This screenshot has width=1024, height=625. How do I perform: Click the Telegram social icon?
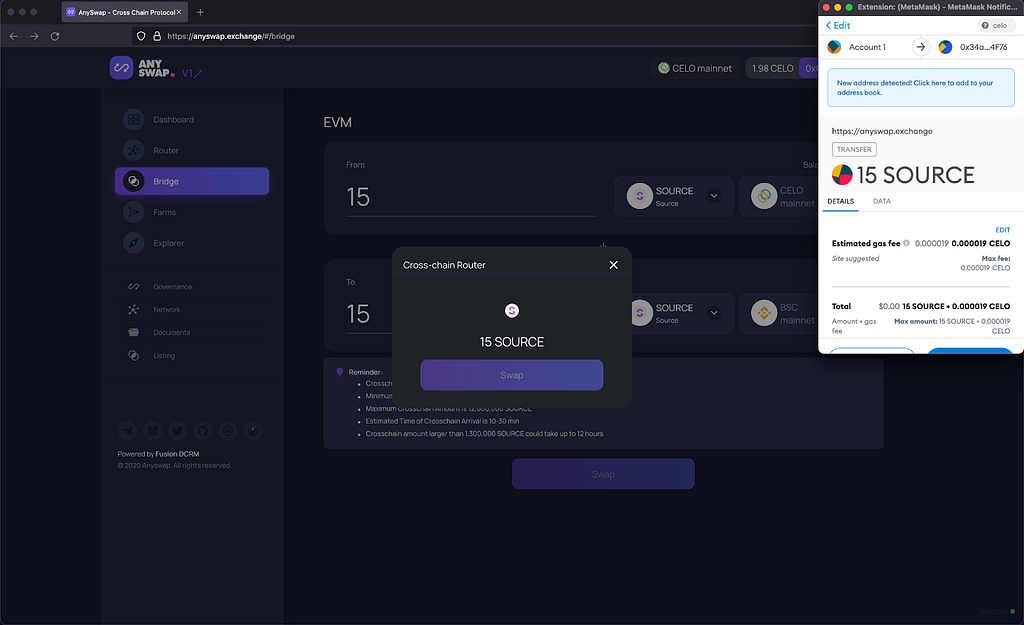click(x=127, y=430)
